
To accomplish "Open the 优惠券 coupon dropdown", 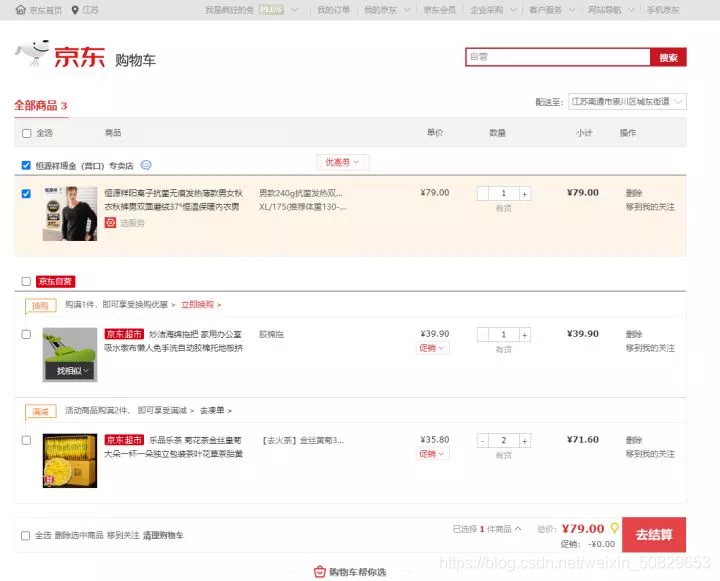I will [x=342, y=162].
